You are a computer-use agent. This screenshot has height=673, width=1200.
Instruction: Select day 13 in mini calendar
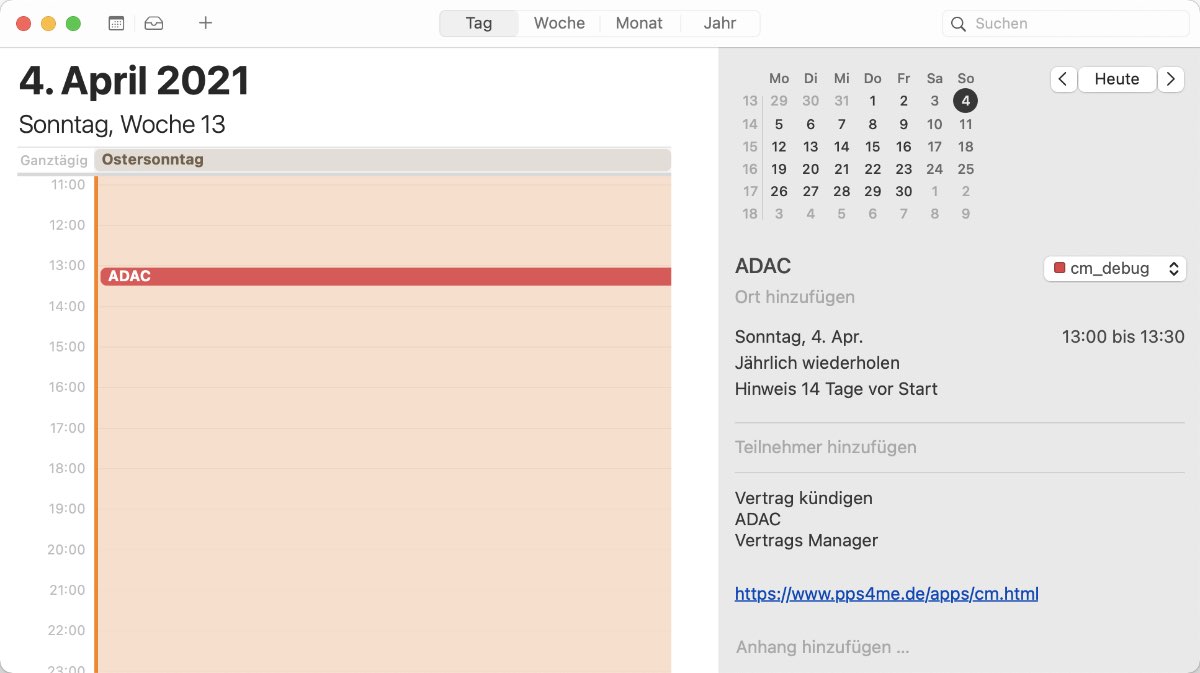tap(811, 147)
